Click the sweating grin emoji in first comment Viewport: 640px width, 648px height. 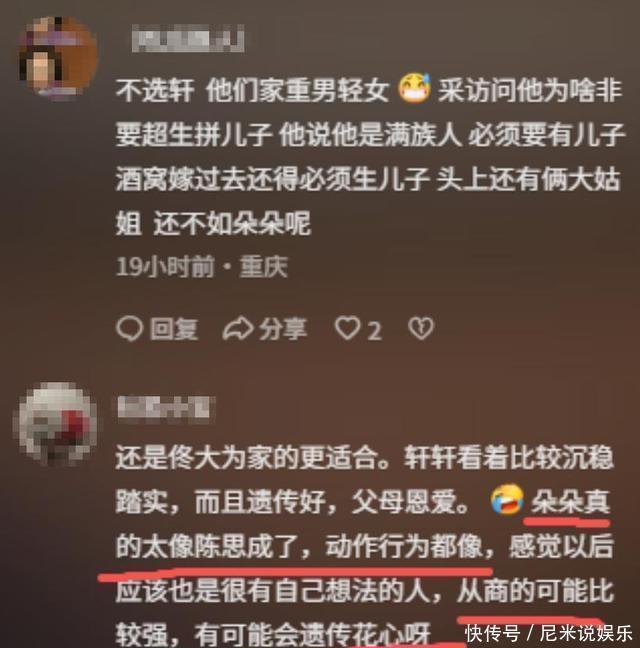pos(414,90)
